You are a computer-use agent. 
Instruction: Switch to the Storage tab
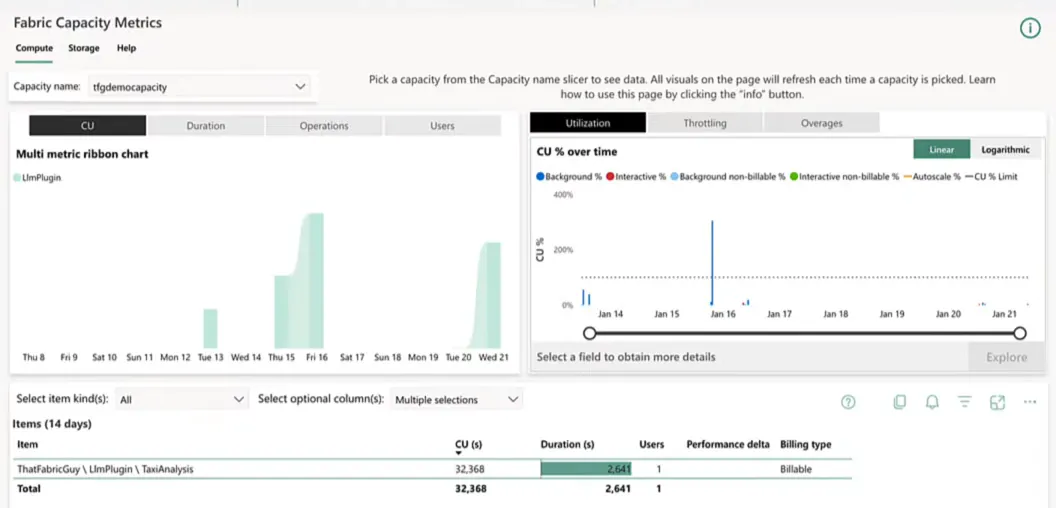[x=84, y=48]
